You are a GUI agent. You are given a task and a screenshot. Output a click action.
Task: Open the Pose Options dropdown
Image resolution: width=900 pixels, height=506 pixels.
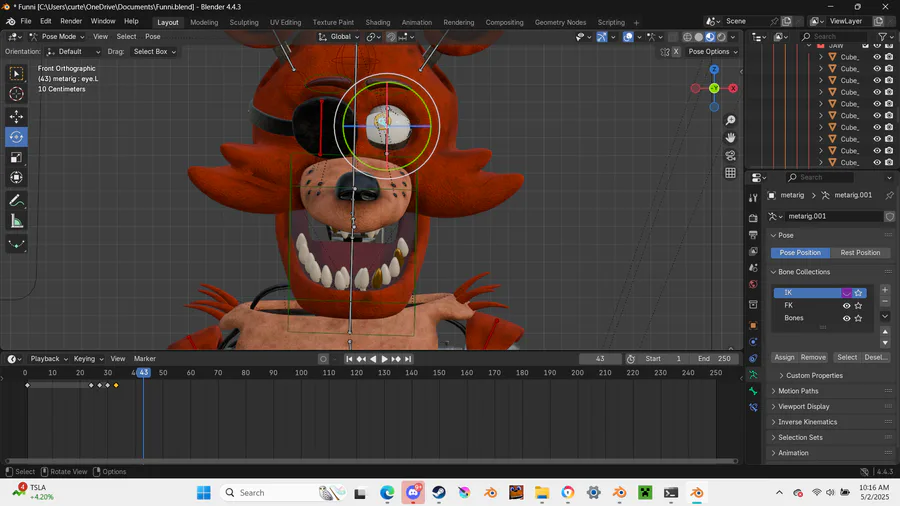713,52
